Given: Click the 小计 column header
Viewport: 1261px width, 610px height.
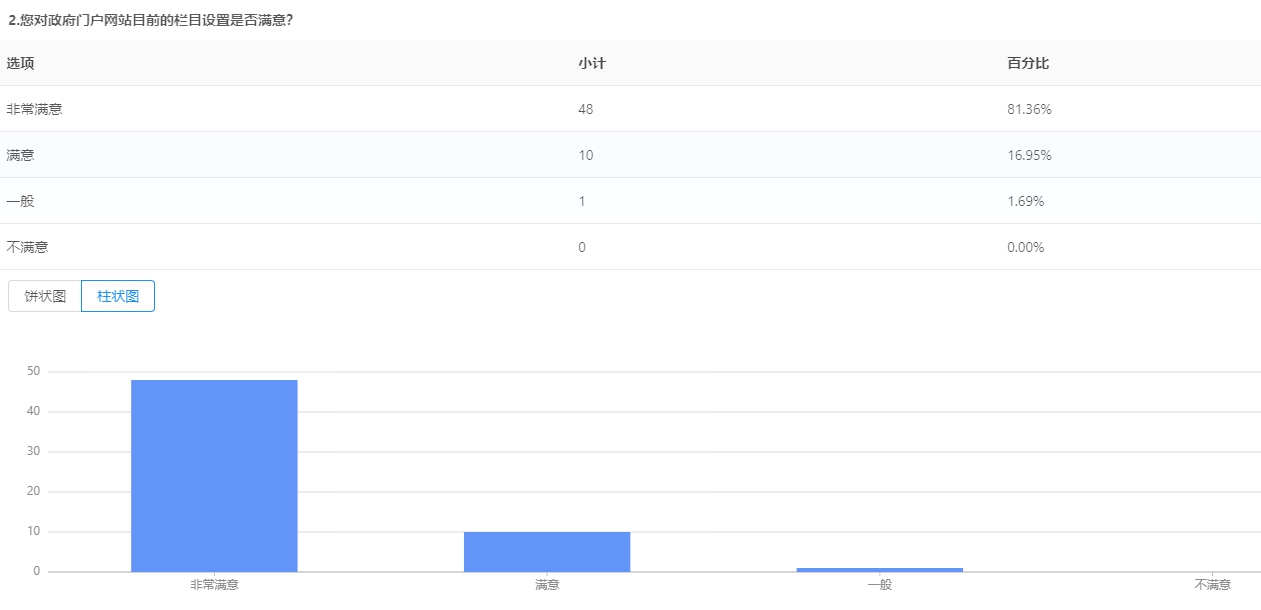Looking at the screenshot, I should coord(592,63).
